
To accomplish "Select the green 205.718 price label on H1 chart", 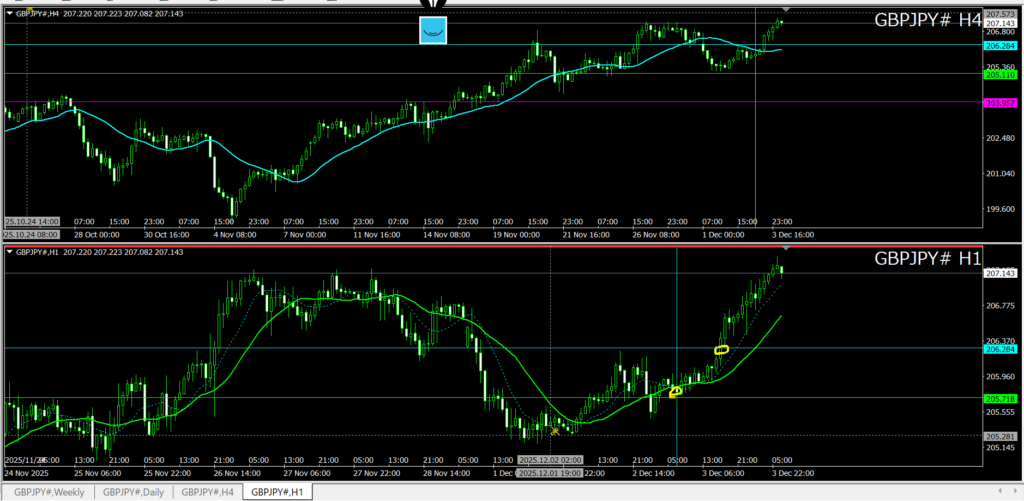I will point(1000,398).
